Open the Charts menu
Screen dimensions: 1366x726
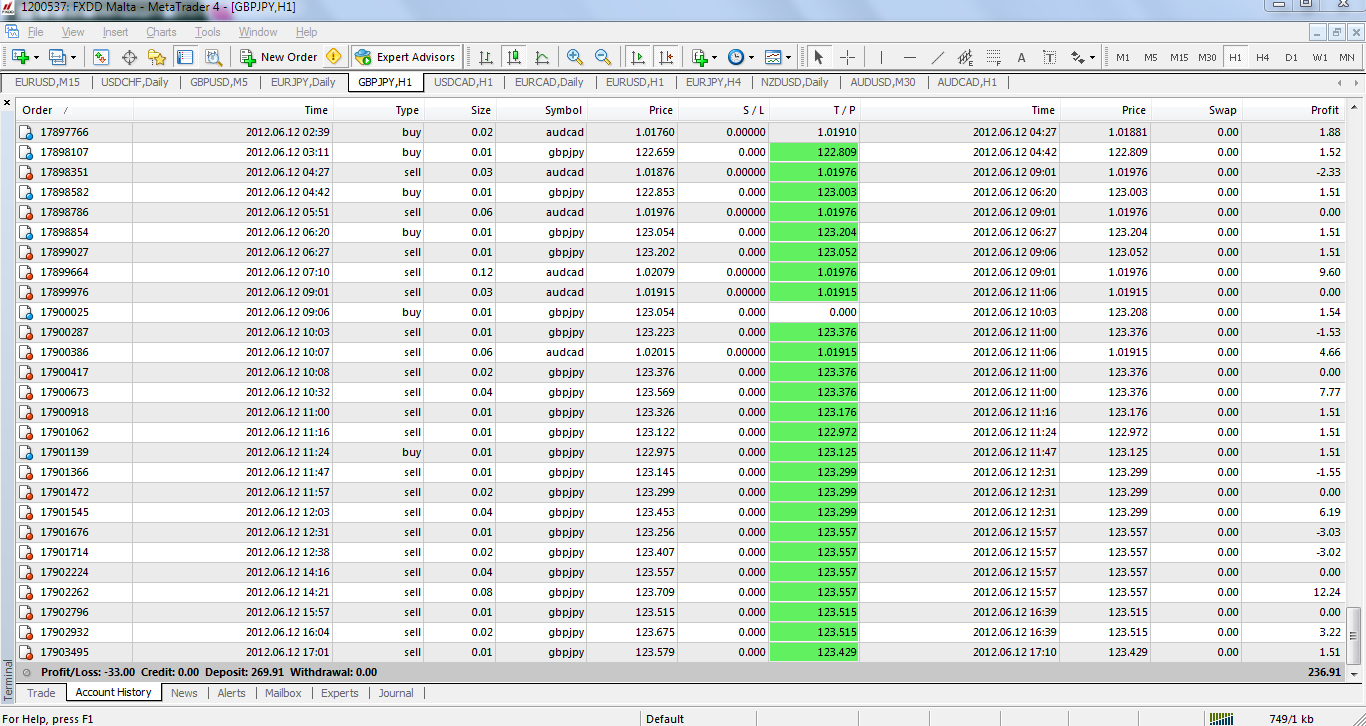tap(161, 32)
